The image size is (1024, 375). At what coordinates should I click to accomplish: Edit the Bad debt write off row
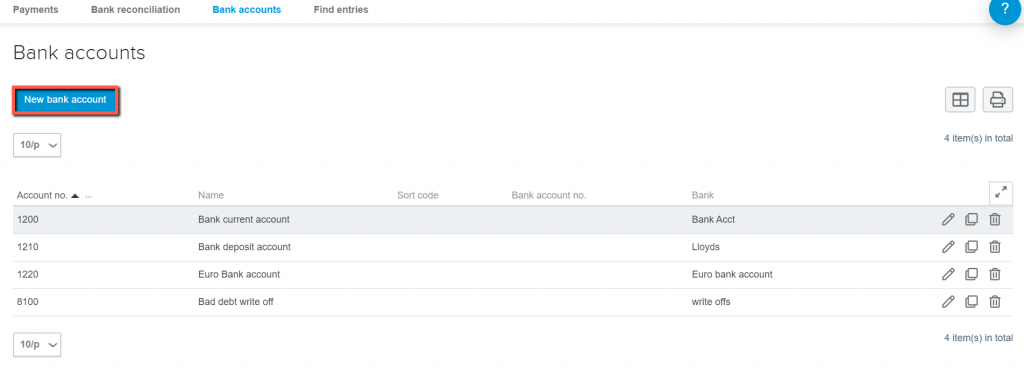[x=948, y=302]
